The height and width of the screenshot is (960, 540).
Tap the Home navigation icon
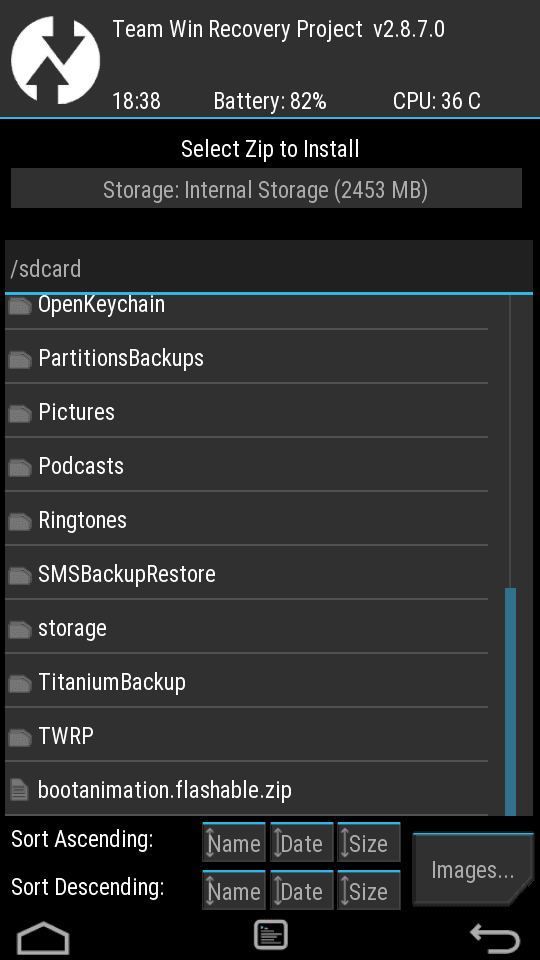coord(43,937)
